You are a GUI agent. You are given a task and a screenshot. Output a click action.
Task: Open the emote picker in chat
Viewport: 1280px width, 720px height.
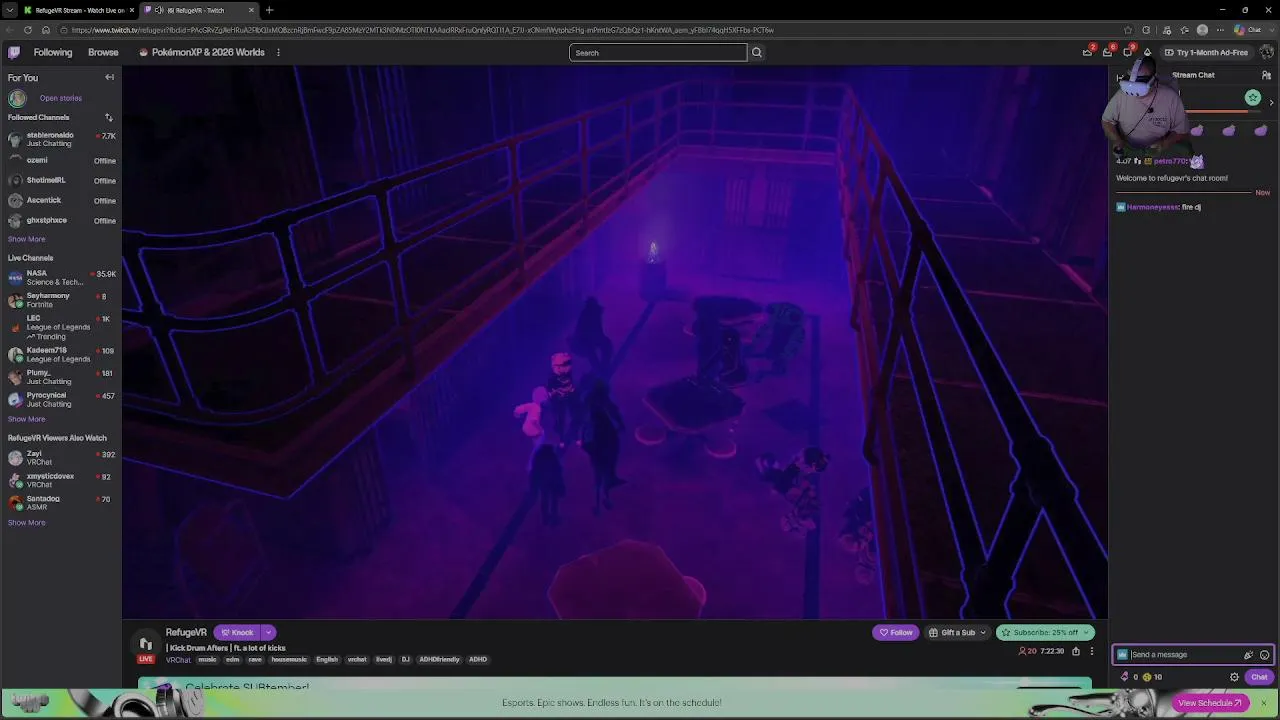pyautogui.click(x=1265, y=655)
